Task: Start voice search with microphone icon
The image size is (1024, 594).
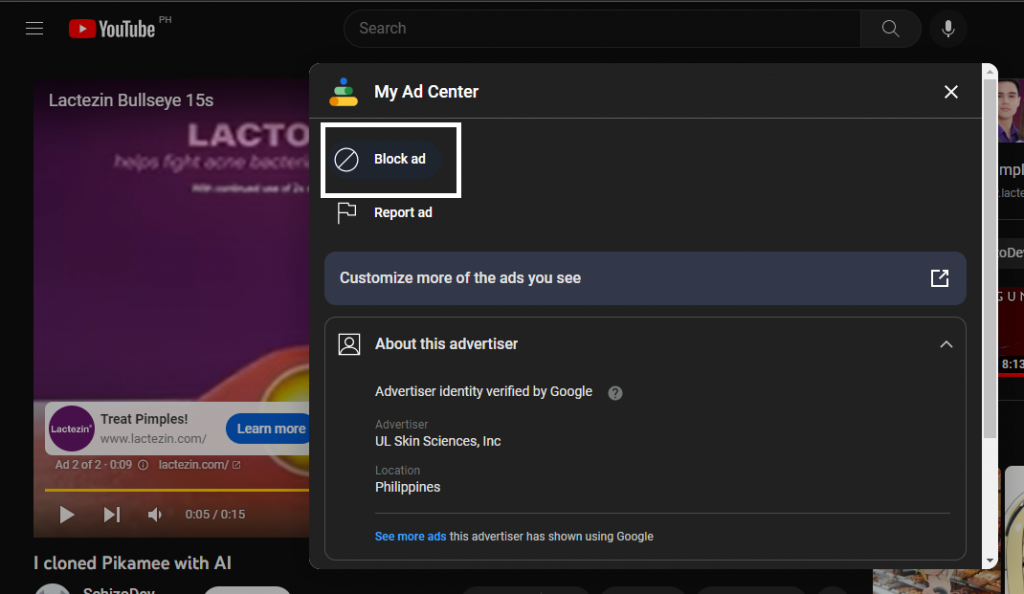Action: 948,29
